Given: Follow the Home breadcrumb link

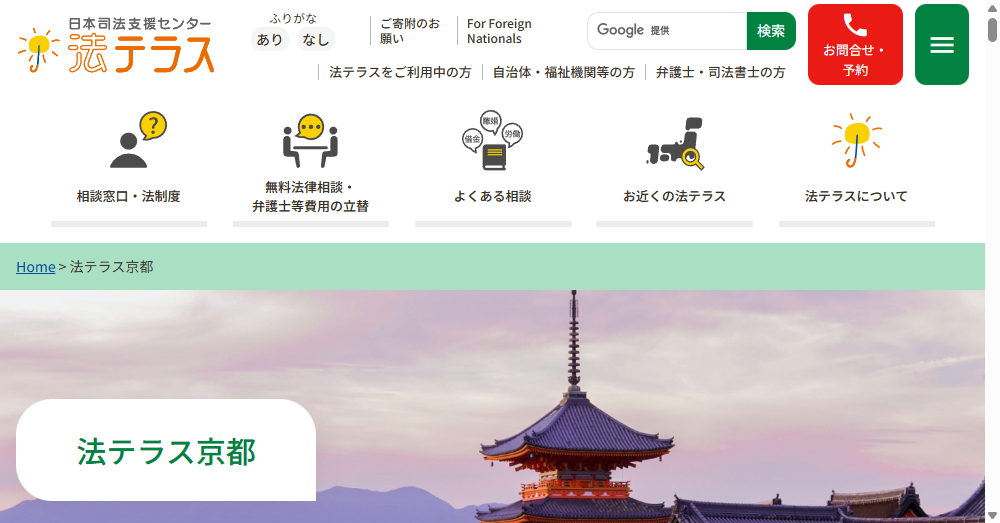Looking at the screenshot, I should coord(35,267).
